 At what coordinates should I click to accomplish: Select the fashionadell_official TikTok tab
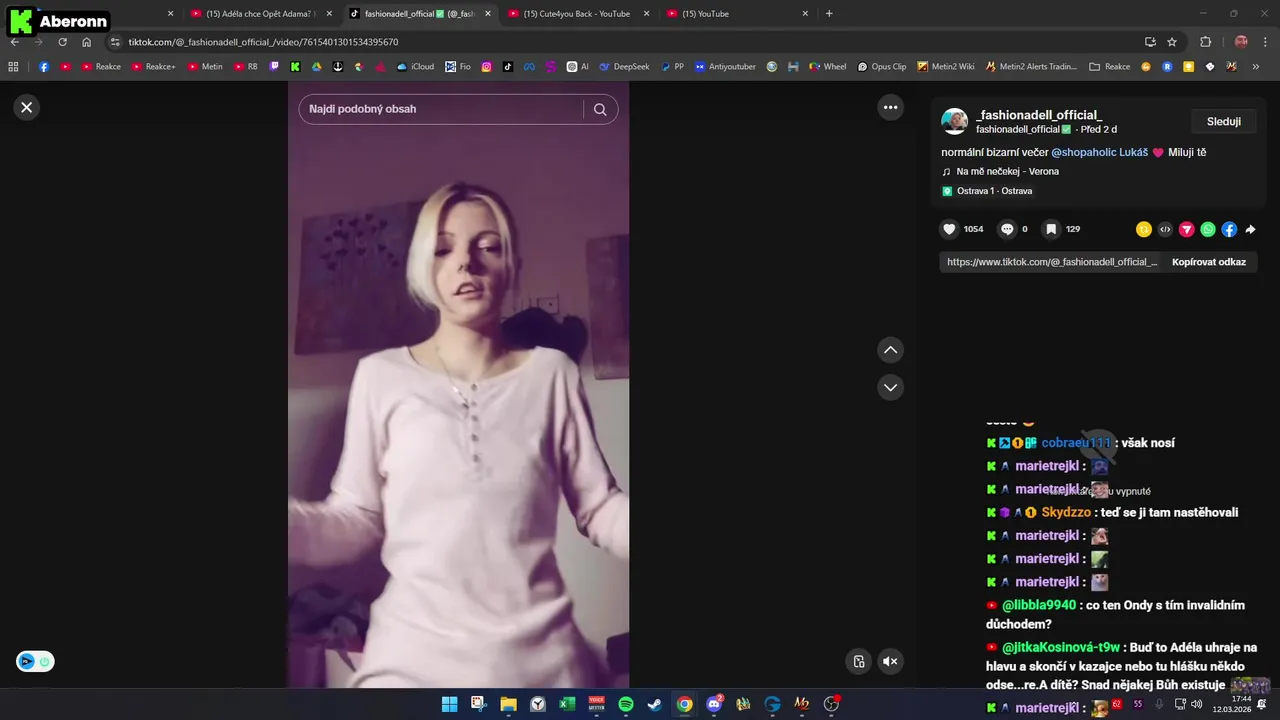[x=418, y=14]
